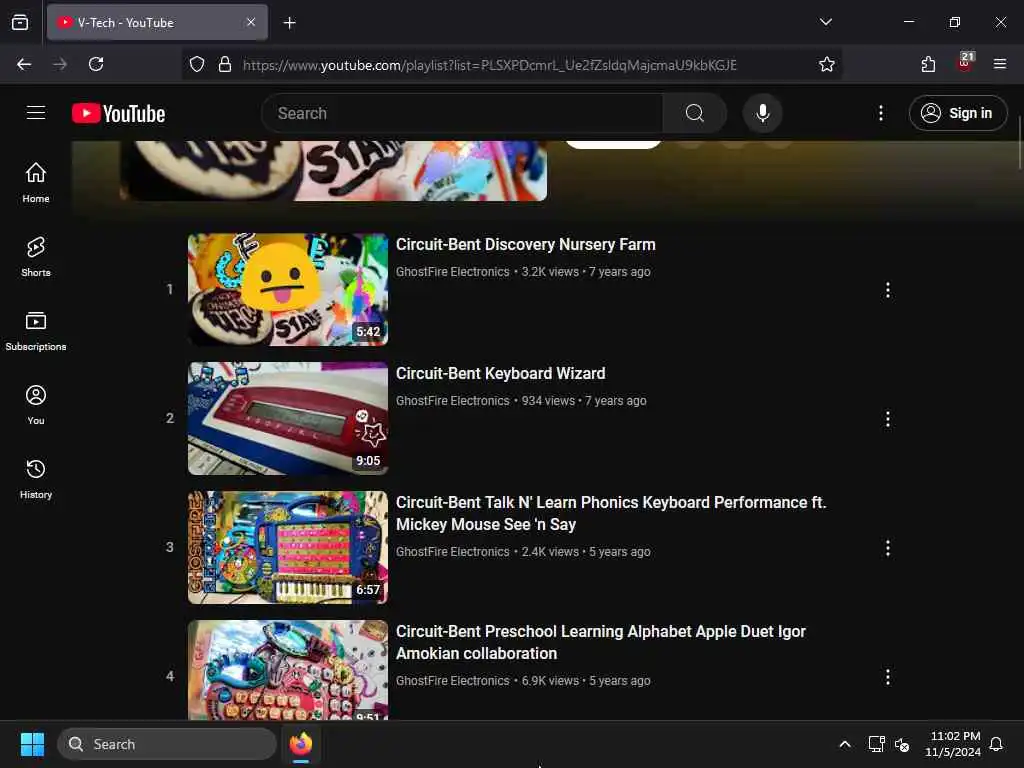Open options for Talk N' Learn Phonics video

[x=888, y=548]
